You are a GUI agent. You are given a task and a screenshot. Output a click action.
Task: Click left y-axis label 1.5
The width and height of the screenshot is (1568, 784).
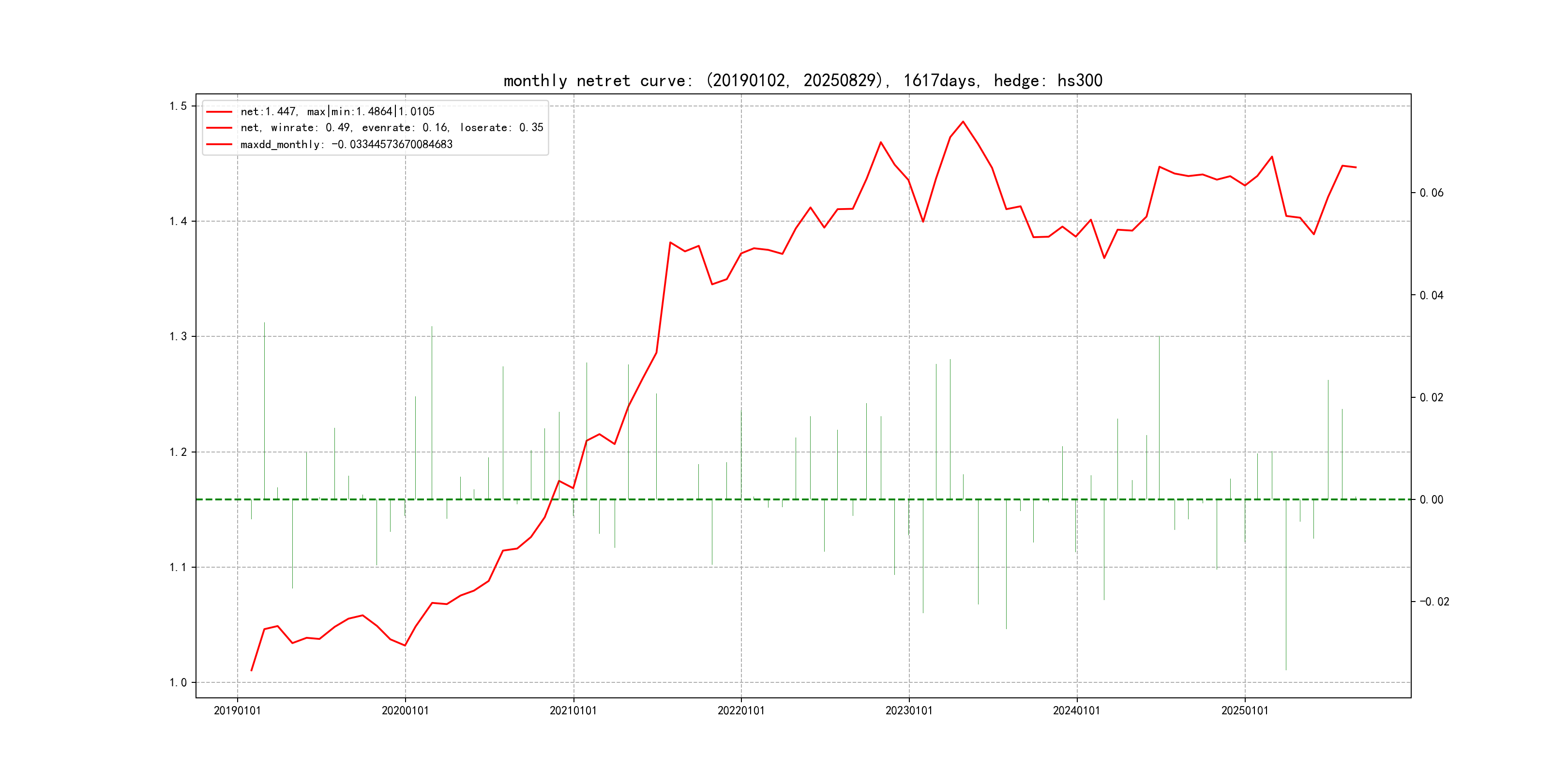(179, 106)
